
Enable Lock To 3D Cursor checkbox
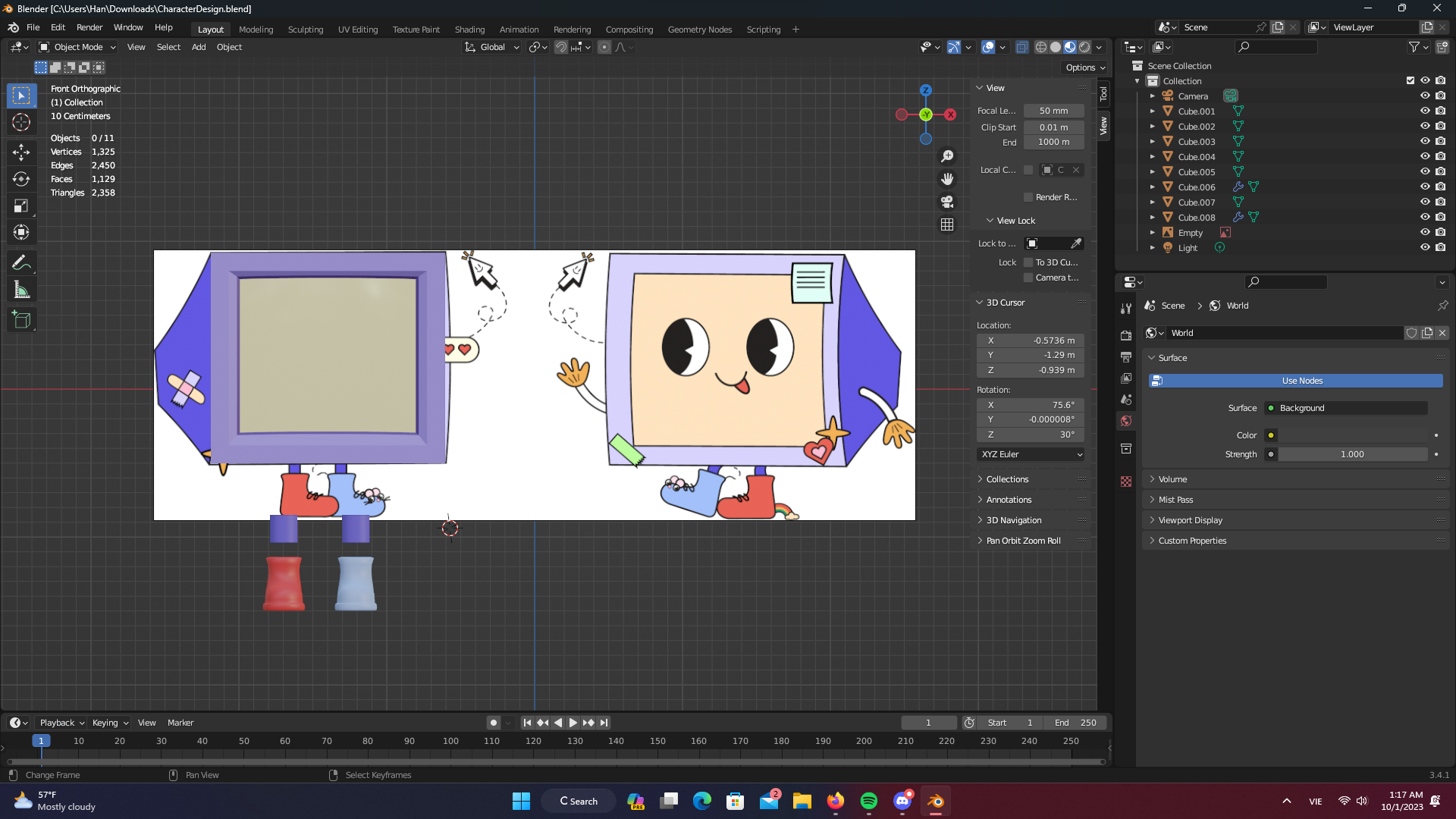1028,262
